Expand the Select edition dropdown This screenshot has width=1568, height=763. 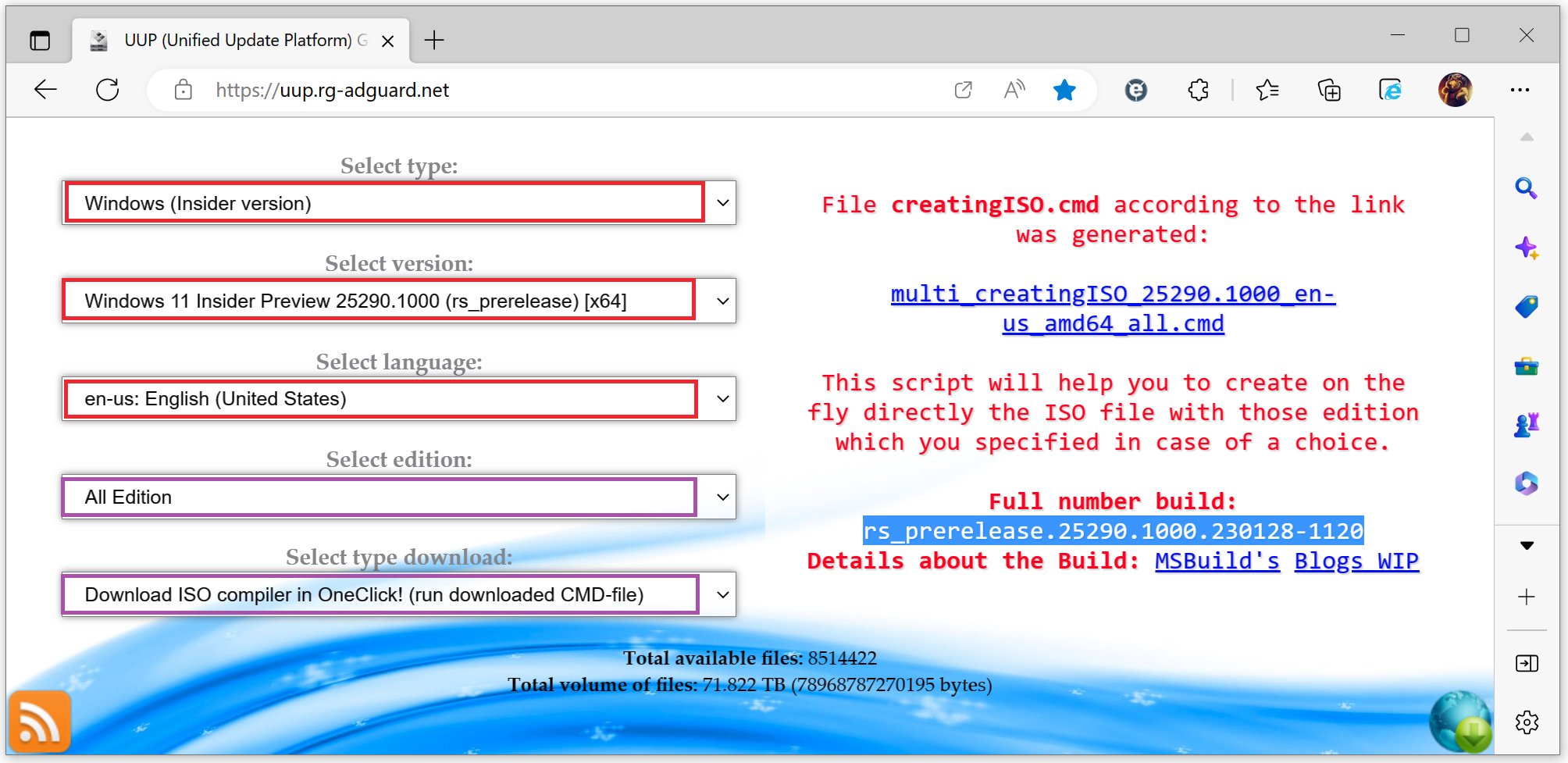pos(399,497)
